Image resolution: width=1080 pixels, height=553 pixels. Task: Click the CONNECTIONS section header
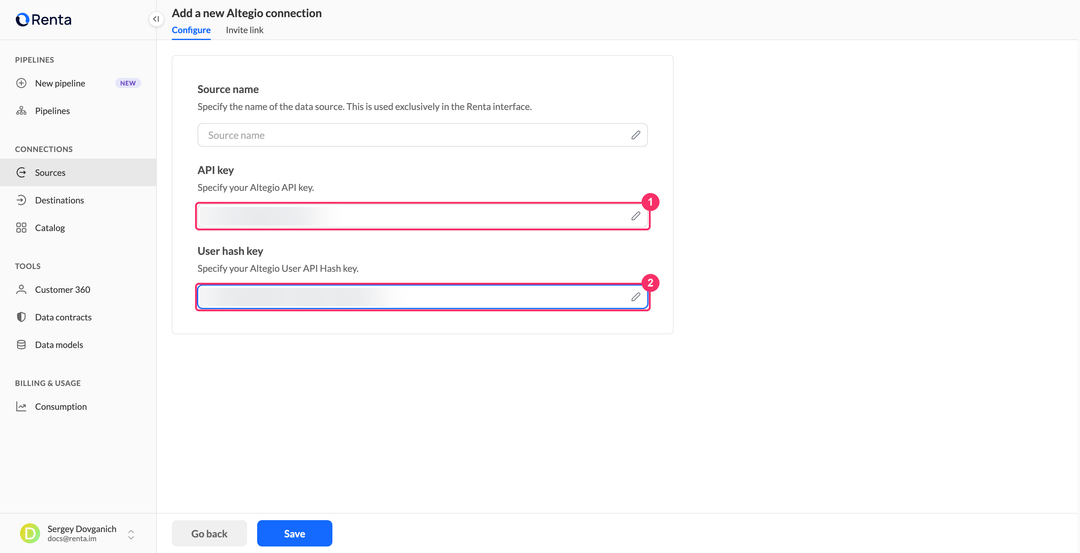(x=43, y=149)
